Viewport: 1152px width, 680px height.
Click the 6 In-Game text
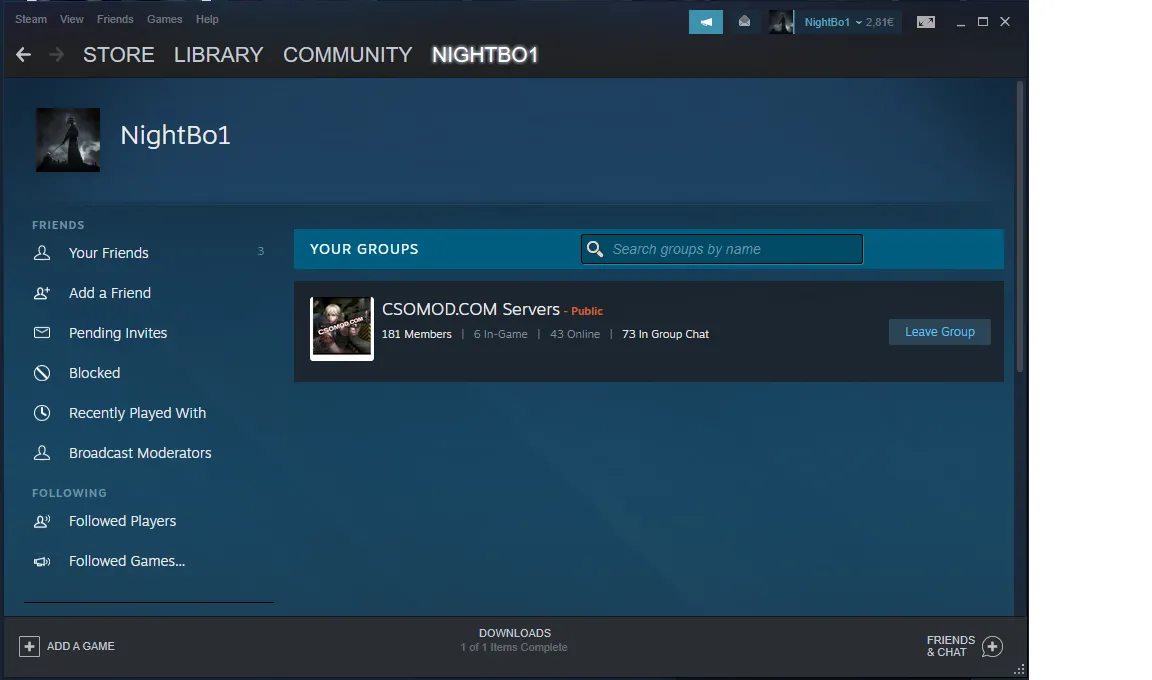pos(500,334)
